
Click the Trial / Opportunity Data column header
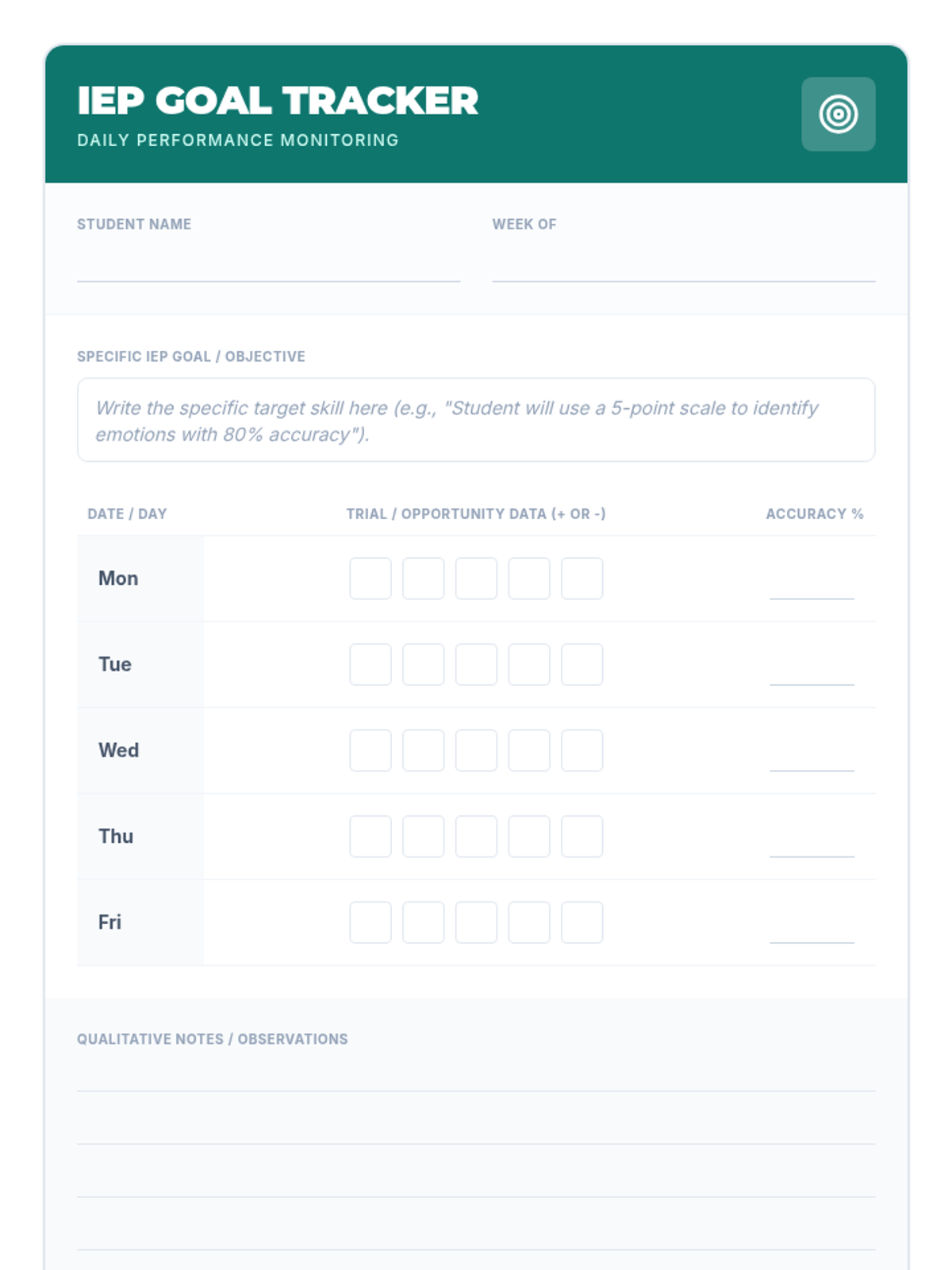476,514
